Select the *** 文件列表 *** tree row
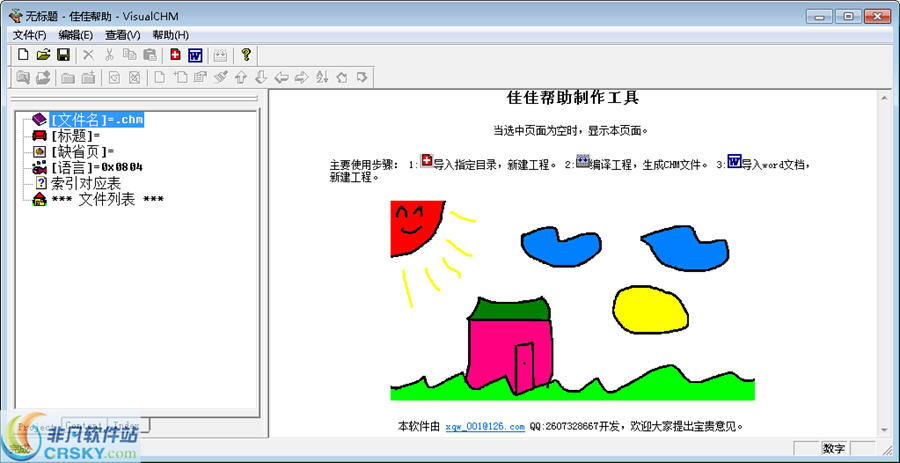The image size is (900, 463). (x=107, y=200)
